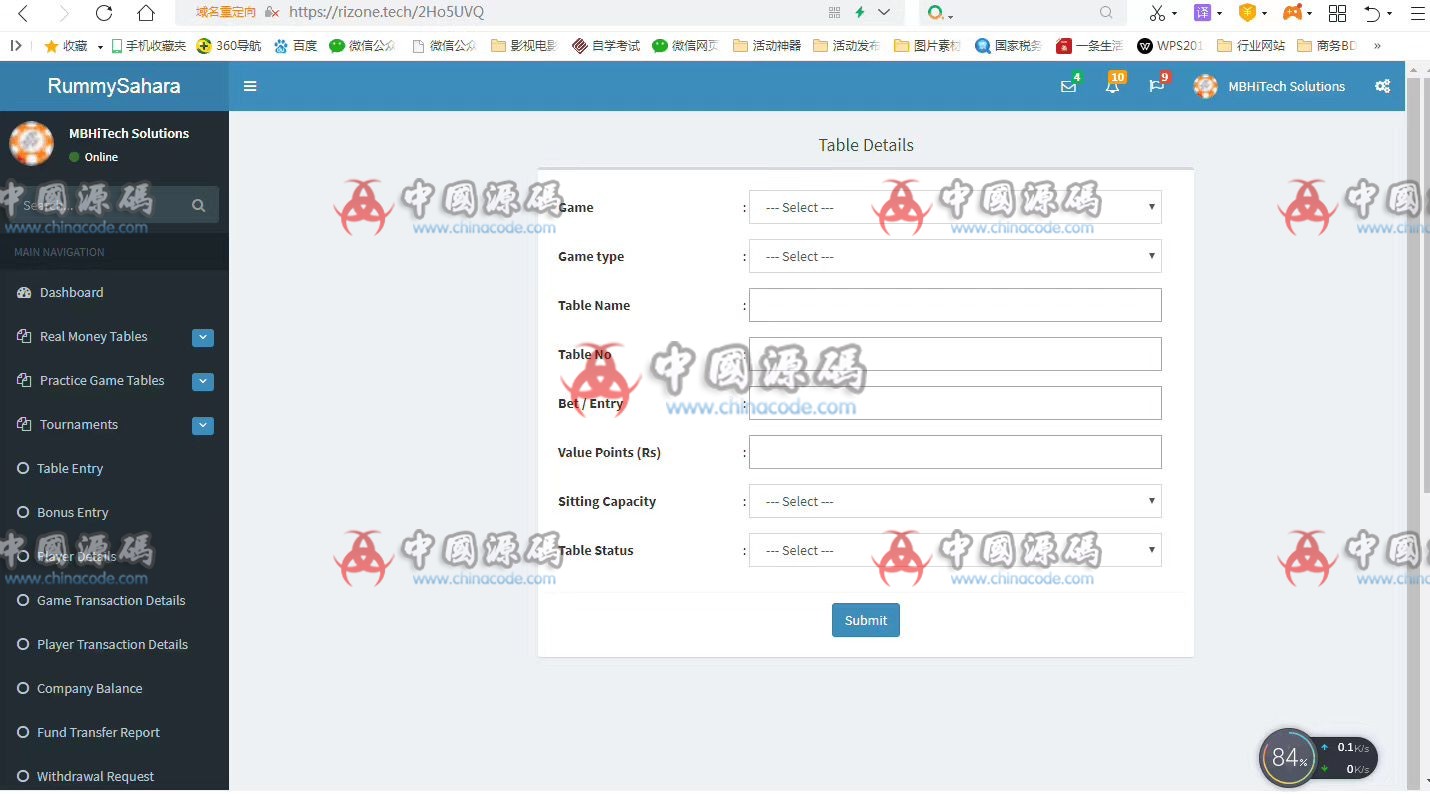Click the Value Points (Rs) input field
Image resolution: width=1430 pixels, height=794 pixels.
tap(955, 452)
